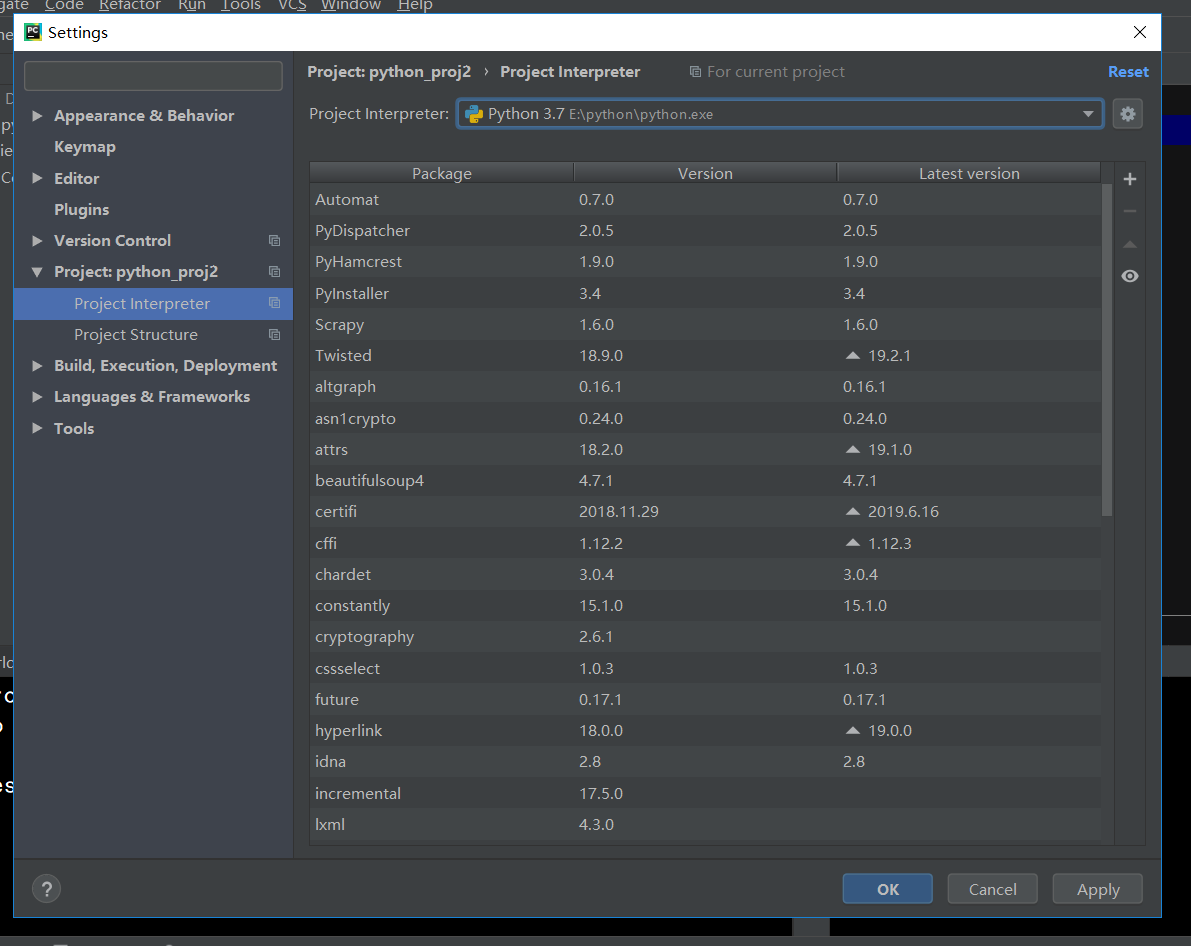The width and height of the screenshot is (1191, 946).
Task: Click the Reset link
Action: coord(1128,71)
